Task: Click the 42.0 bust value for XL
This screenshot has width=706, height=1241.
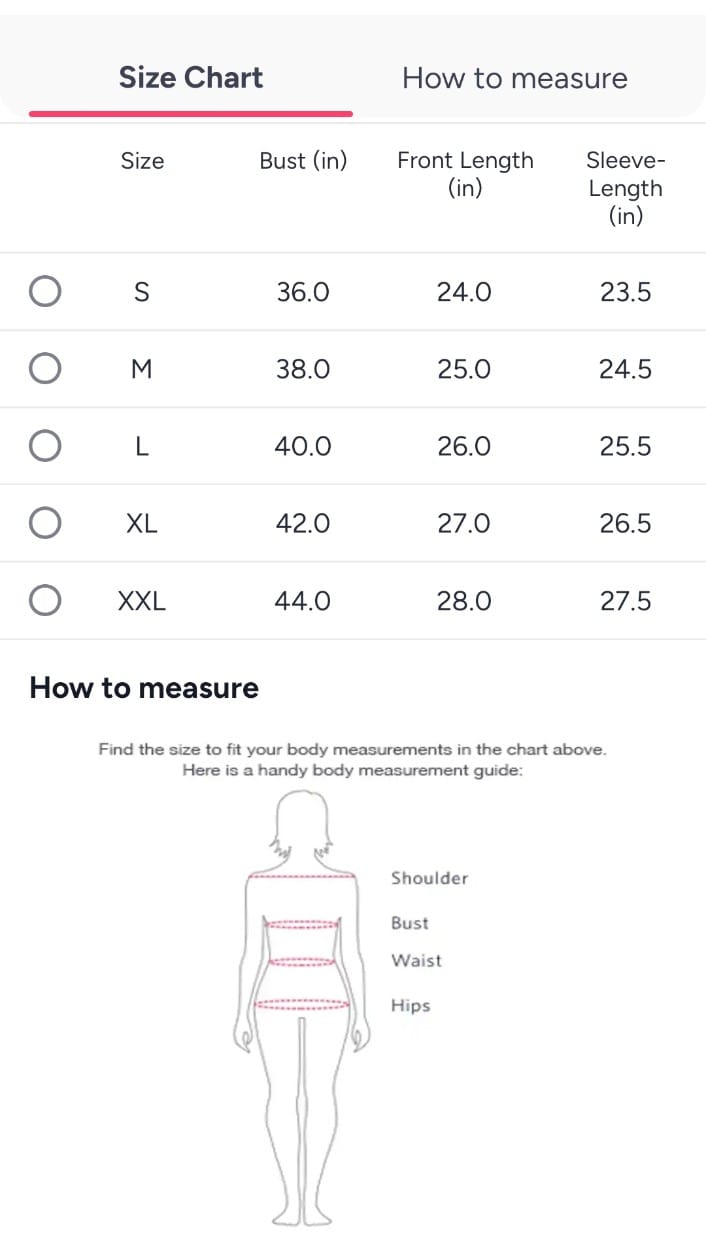Action: 303,523
